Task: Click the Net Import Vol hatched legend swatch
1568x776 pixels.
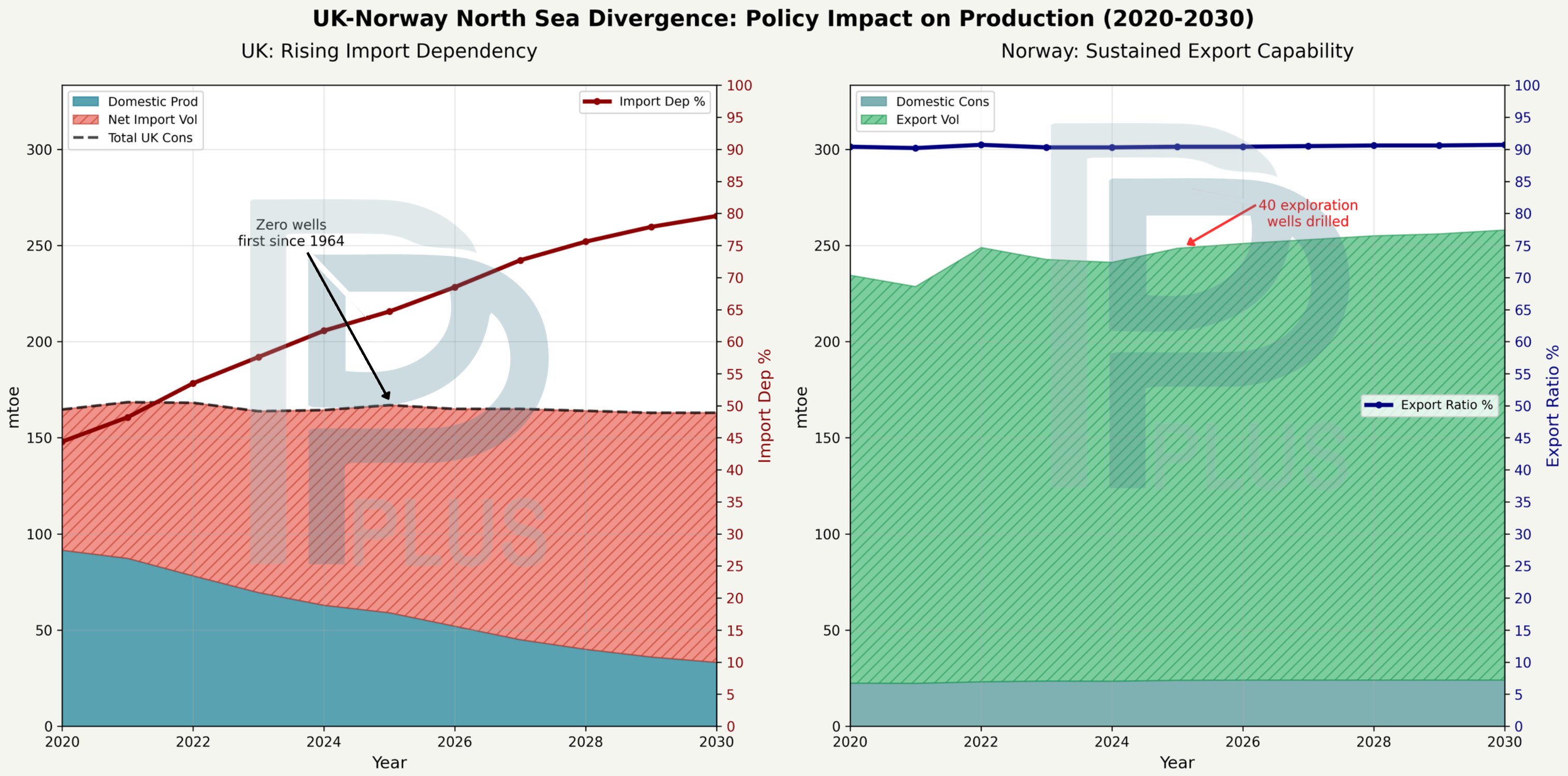Action: 85,119
